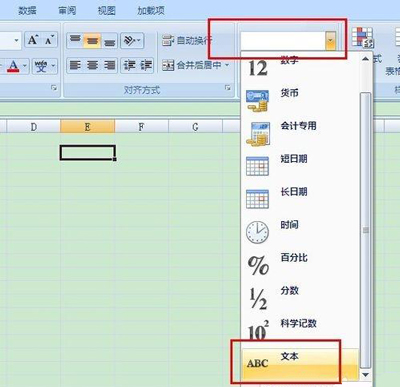Open the 审阅 ribbon tab
400x387 pixels.
(67, 11)
